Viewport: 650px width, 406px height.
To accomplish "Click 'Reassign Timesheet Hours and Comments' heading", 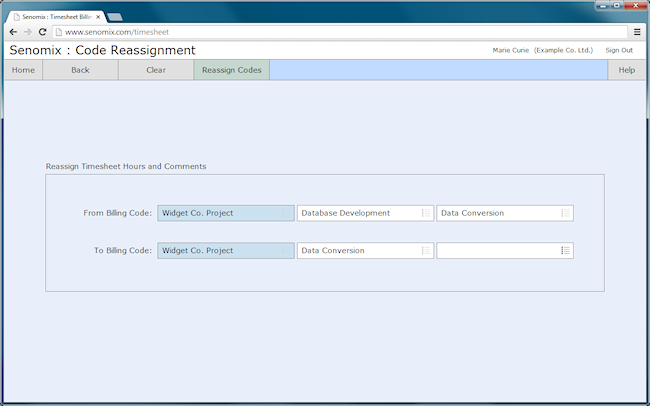I will point(126,166).
